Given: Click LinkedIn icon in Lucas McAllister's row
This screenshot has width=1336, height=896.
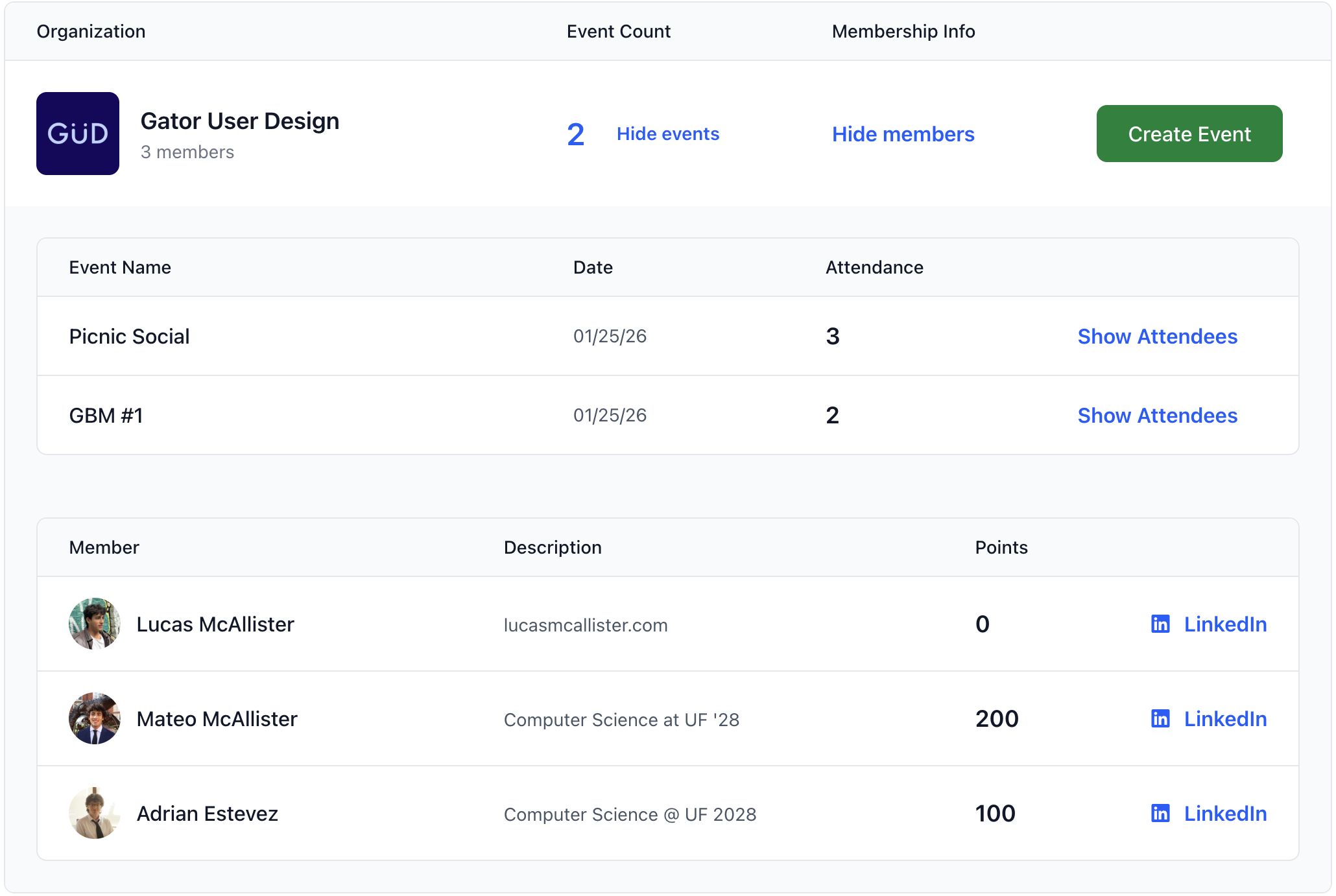Looking at the screenshot, I should [x=1160, y=624].
